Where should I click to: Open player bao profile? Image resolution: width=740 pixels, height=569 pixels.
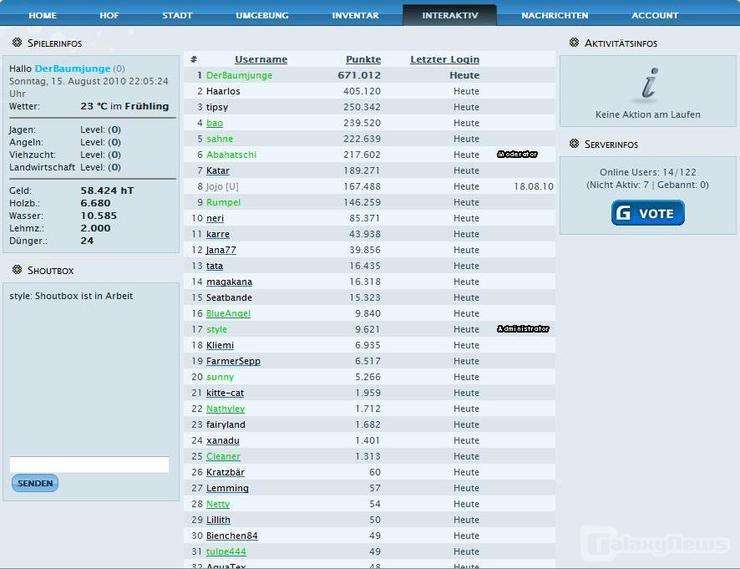(x=215, y=123)
